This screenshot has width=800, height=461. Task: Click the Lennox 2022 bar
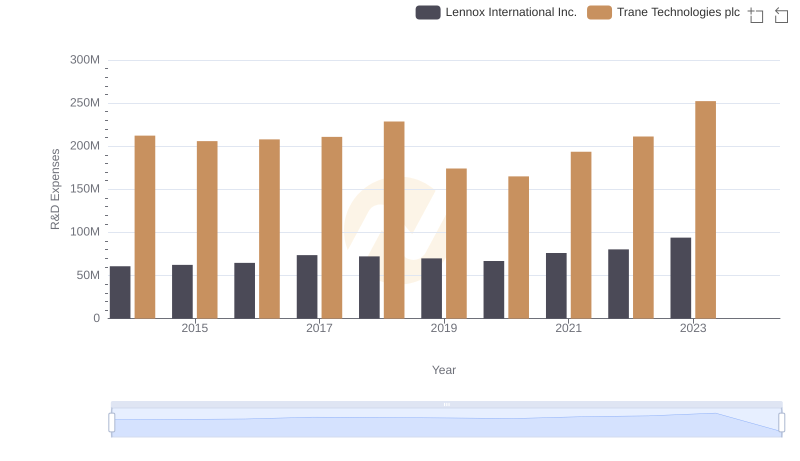[618, 284]
